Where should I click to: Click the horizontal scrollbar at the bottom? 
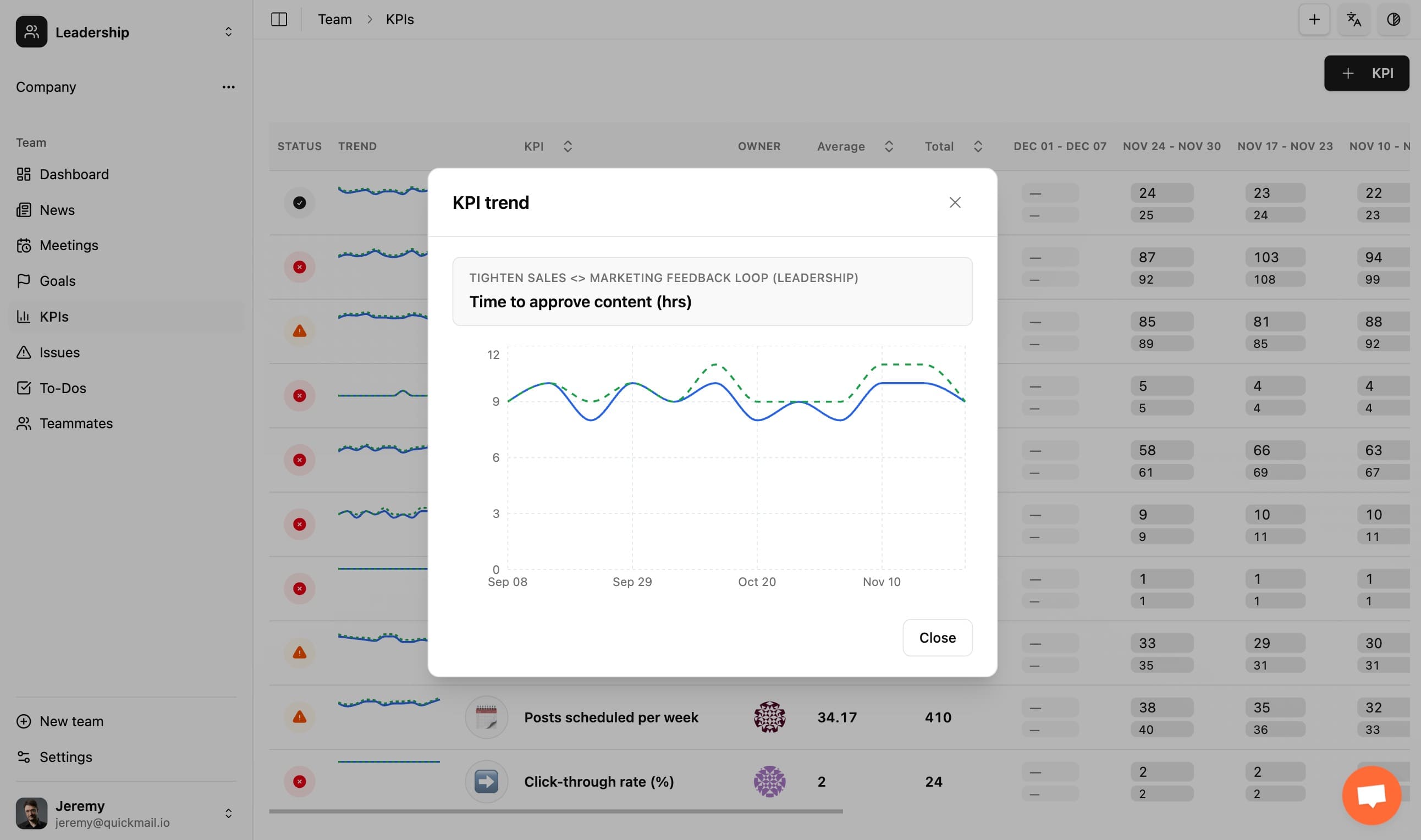tap(555, 811)
